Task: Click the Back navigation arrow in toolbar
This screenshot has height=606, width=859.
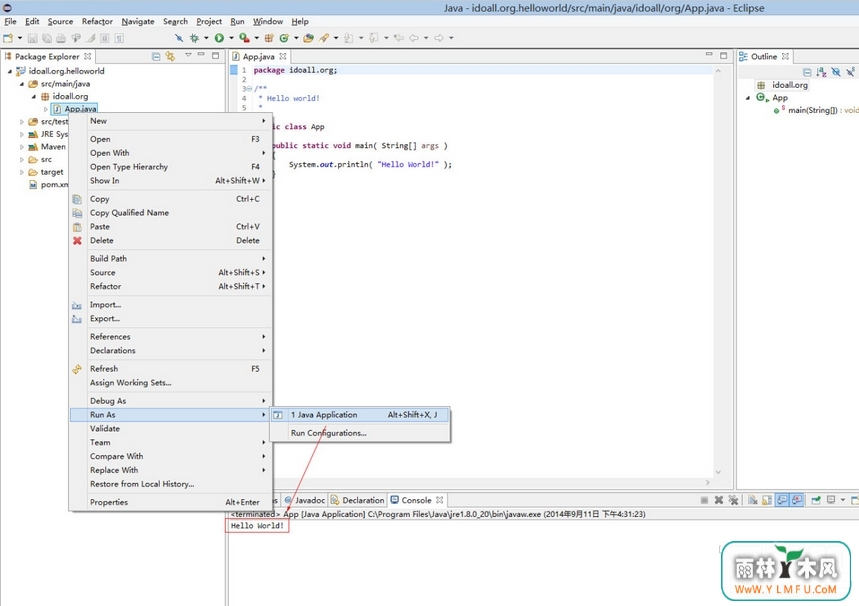Action: point(414,38)
